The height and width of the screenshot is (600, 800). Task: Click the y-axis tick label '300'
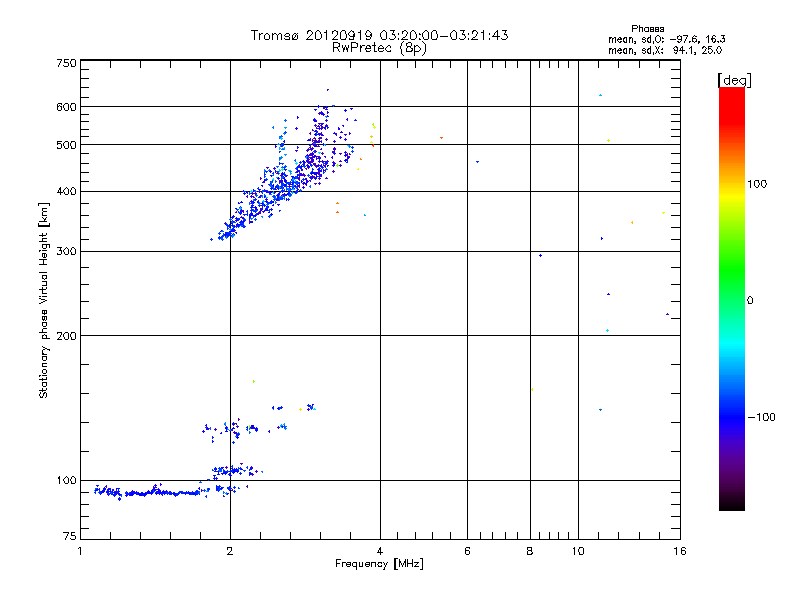coord(66,251)
